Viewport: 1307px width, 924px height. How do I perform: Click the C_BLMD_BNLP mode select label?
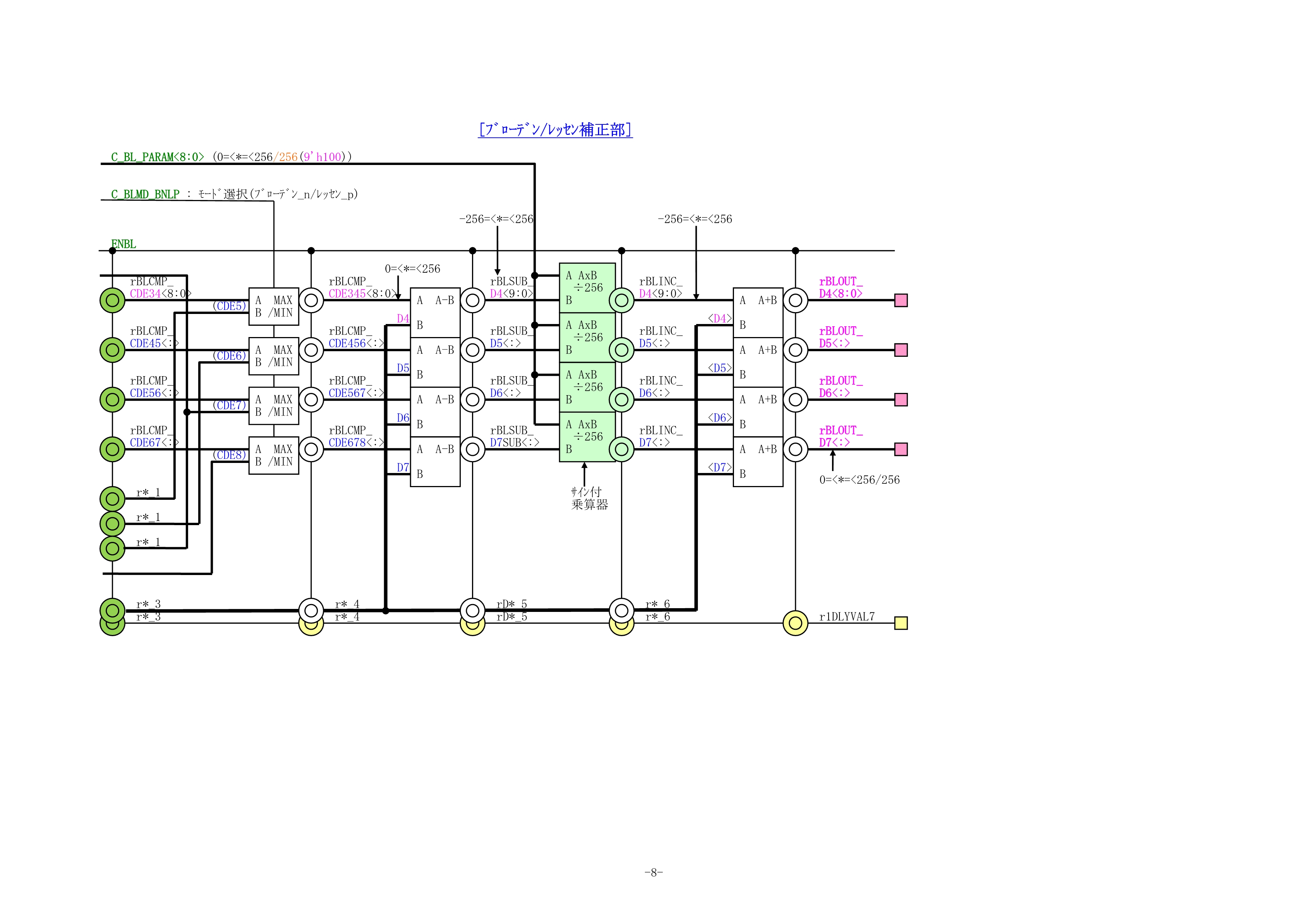pyautogui.click(x=145, y=194)
